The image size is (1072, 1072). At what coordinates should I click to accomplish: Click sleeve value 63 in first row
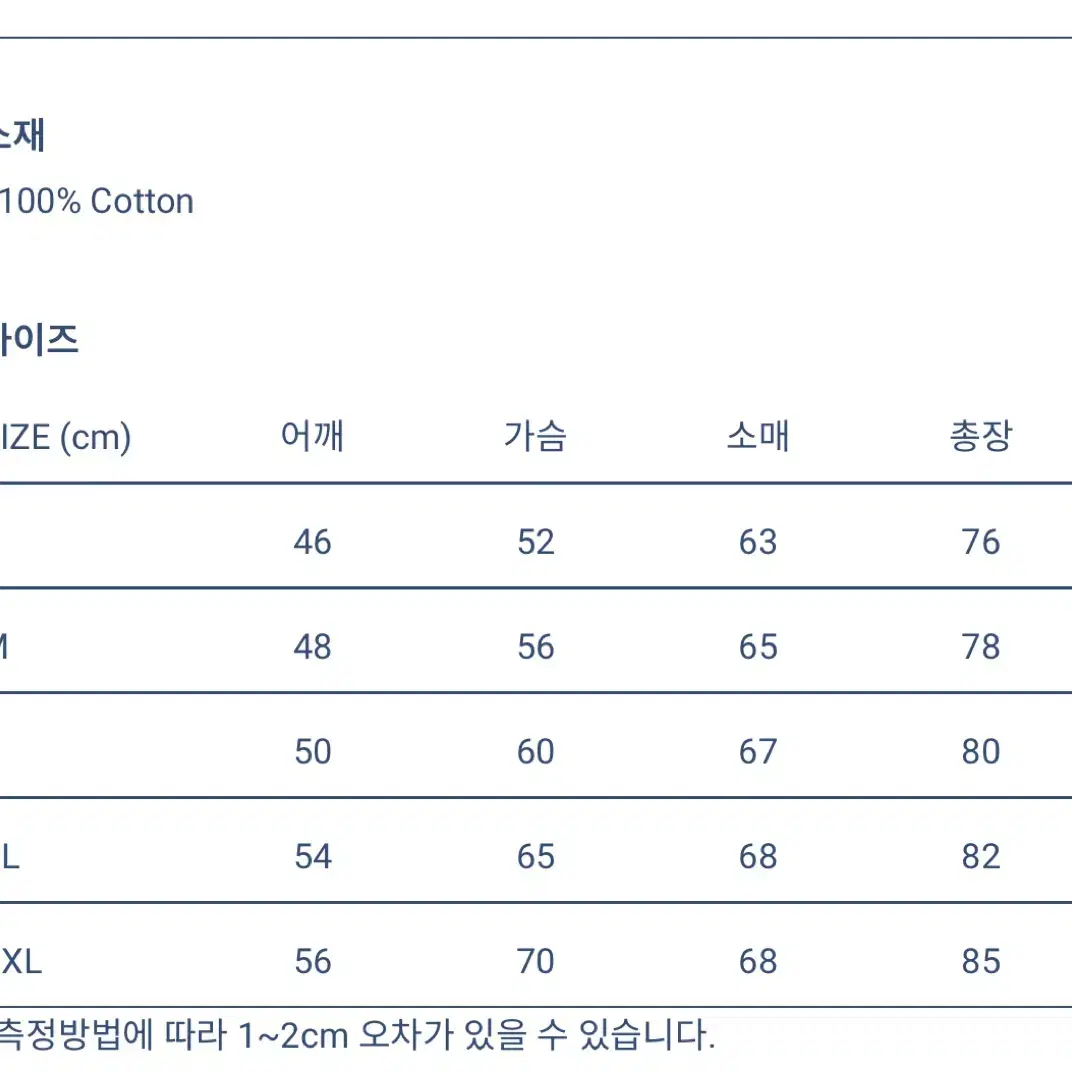(758, 542)
